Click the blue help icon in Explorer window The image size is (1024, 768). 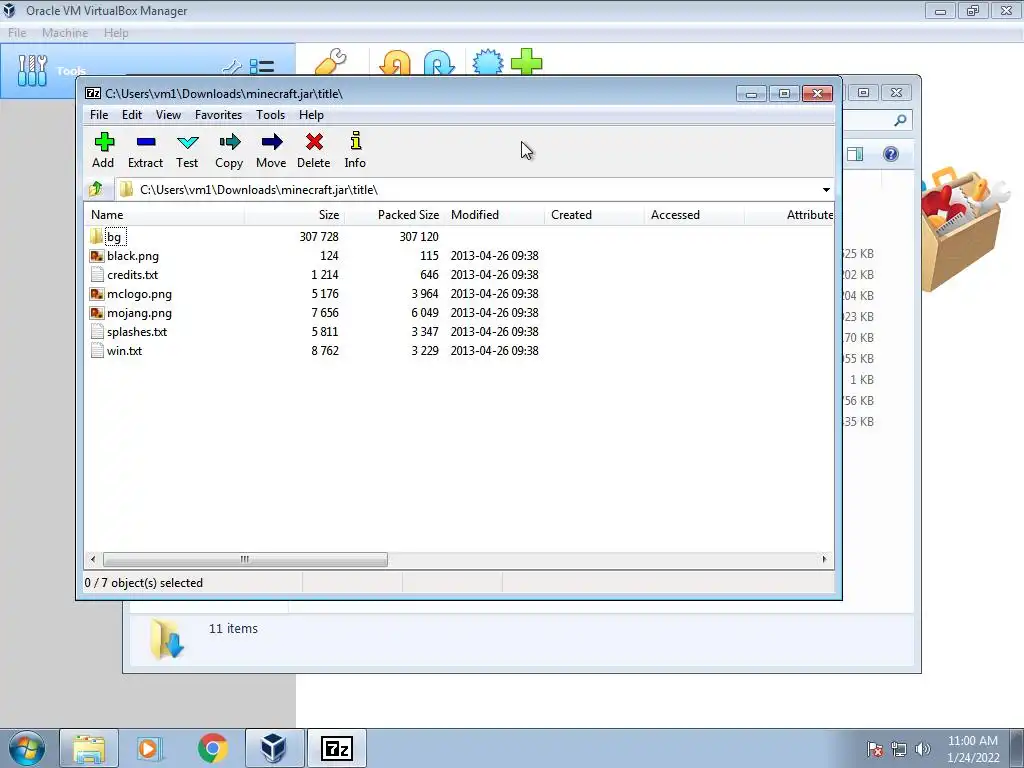click(x=891, y=154)
